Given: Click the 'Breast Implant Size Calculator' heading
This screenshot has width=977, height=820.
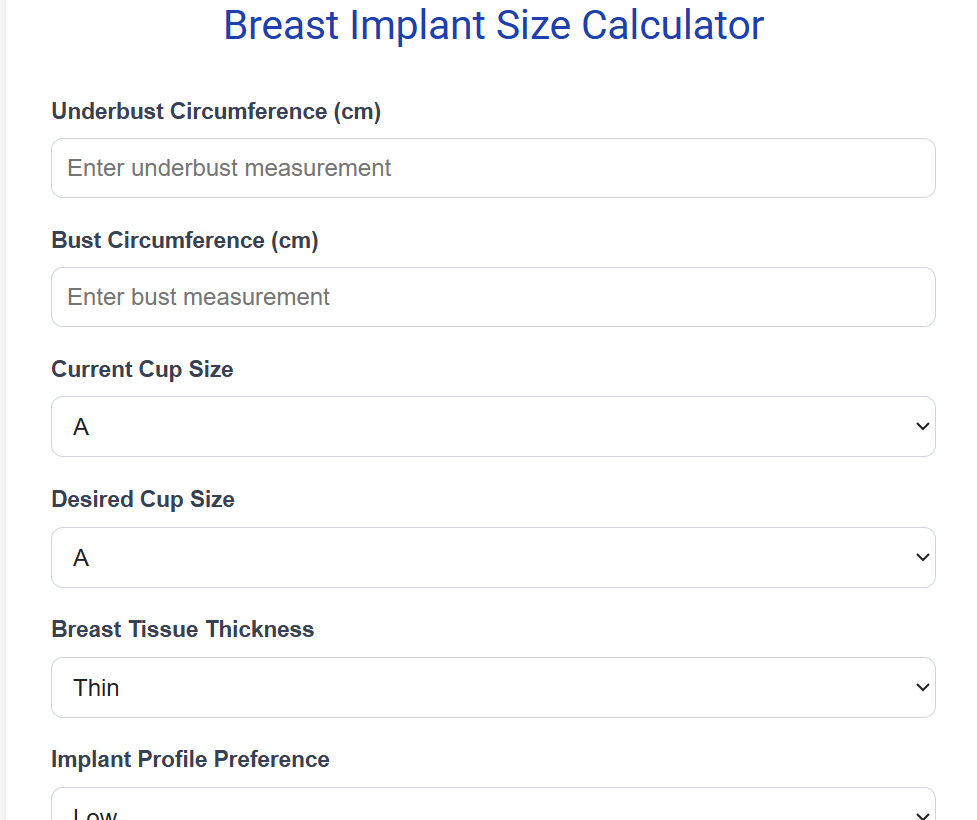Looking at the screenshot, I should (x=493, y=25).
